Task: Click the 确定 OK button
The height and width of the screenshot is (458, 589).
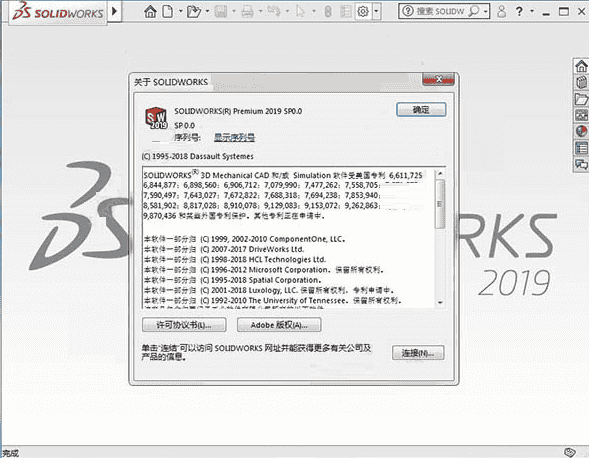Action: click(x=421, y=110)
